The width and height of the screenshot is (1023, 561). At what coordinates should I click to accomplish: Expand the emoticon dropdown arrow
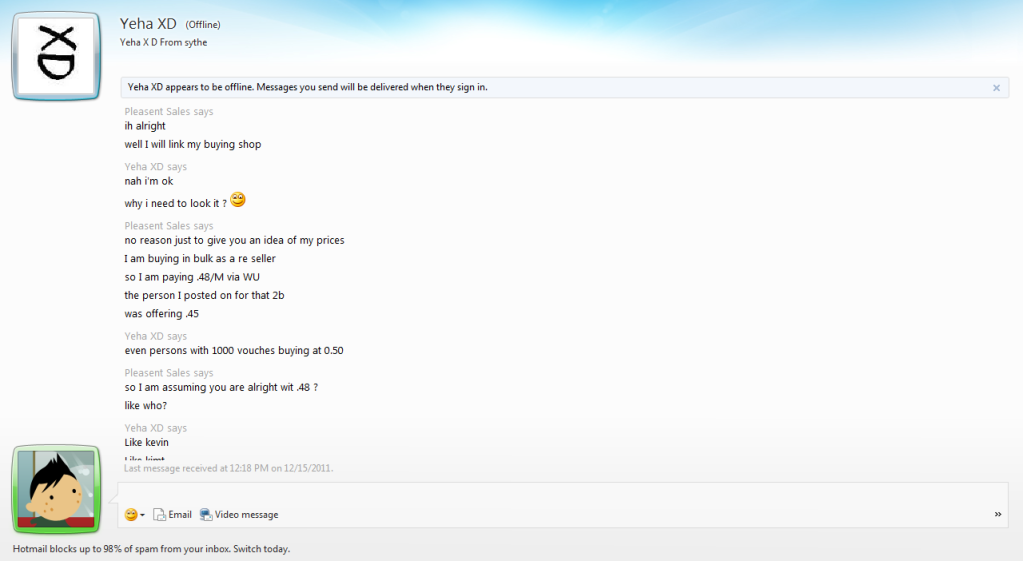[142, 515]
